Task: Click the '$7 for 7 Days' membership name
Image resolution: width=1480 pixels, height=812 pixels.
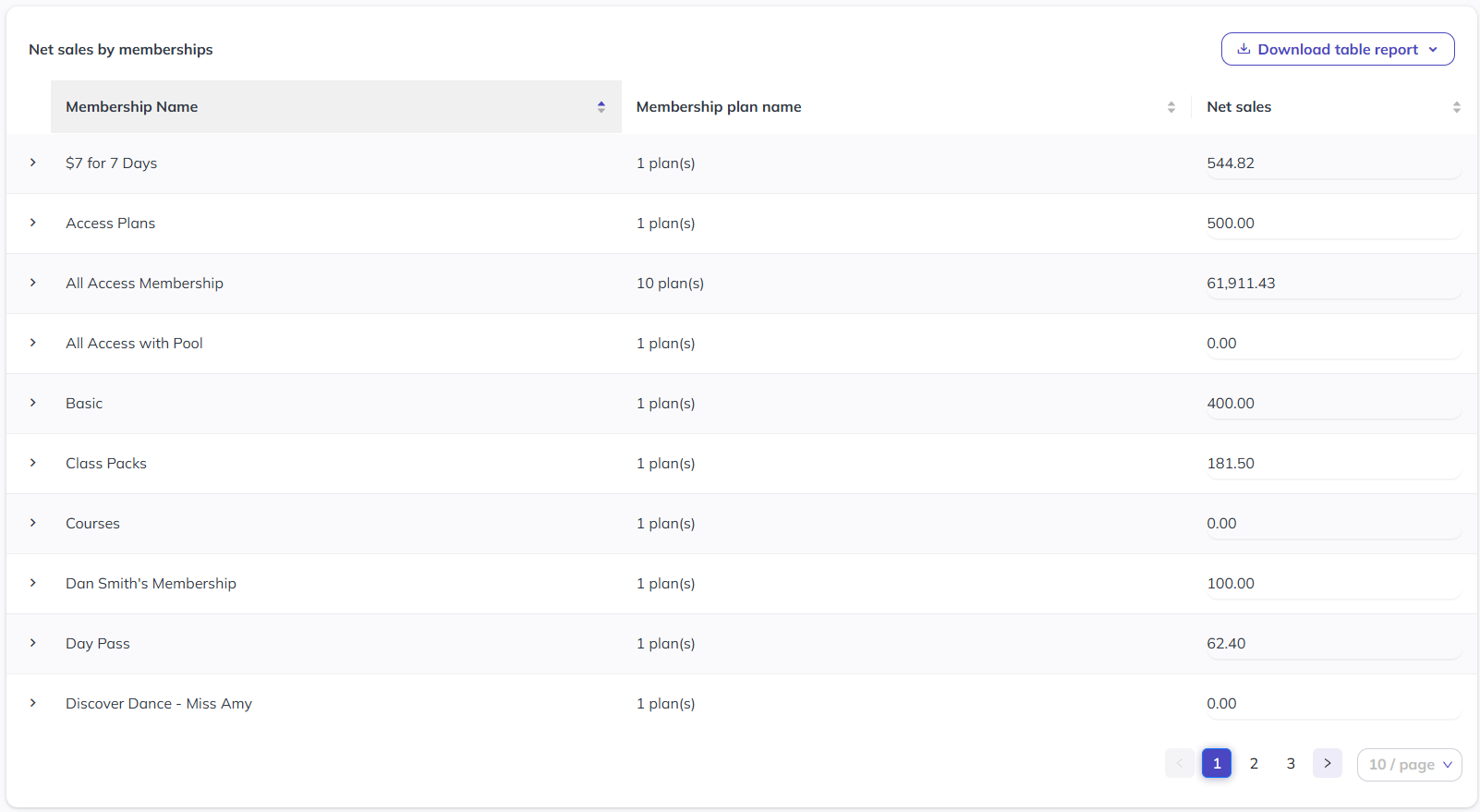Action: click(x=111, y=163)
